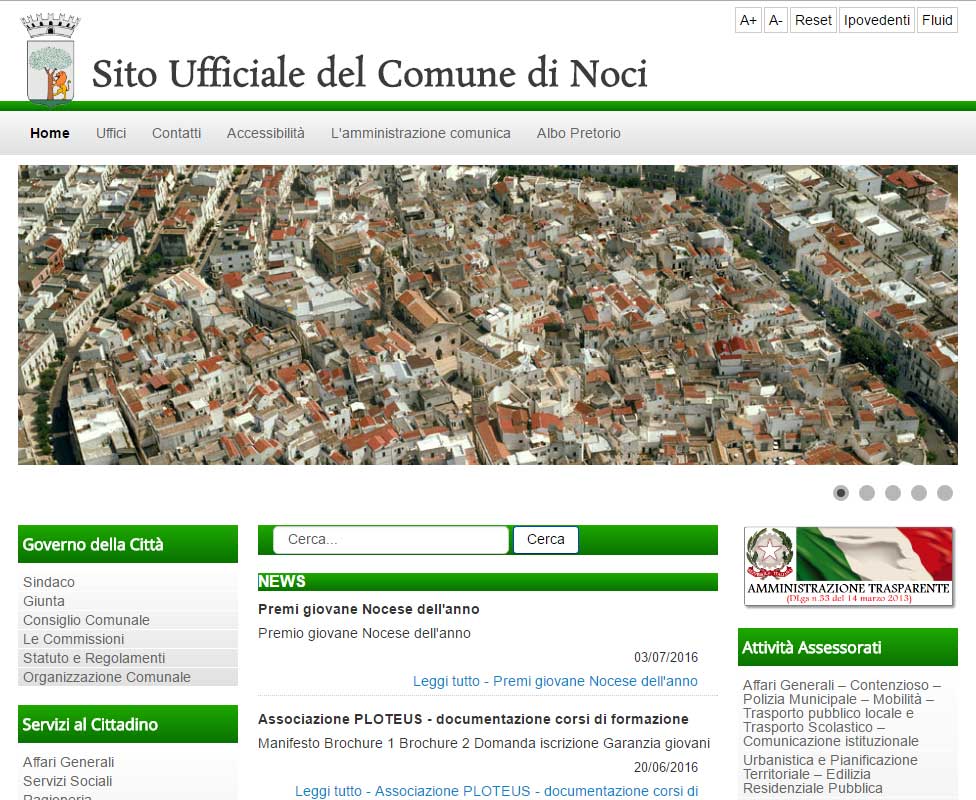
Task: Open the Home menu item
Action: [x=50, y=133]
